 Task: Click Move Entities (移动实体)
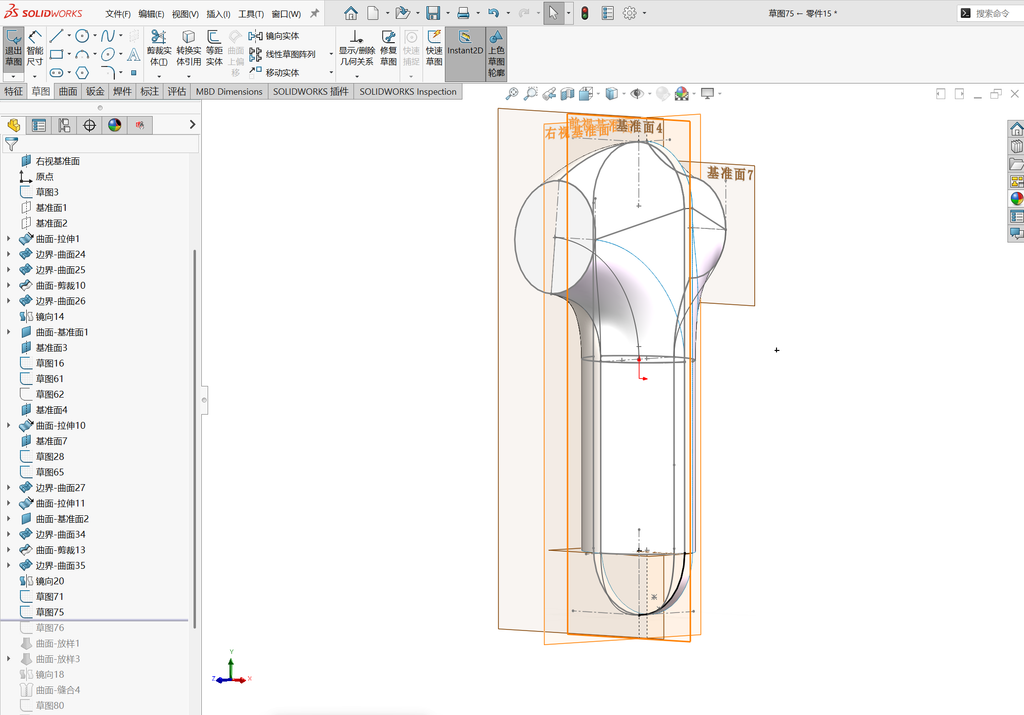coord(274,72)
